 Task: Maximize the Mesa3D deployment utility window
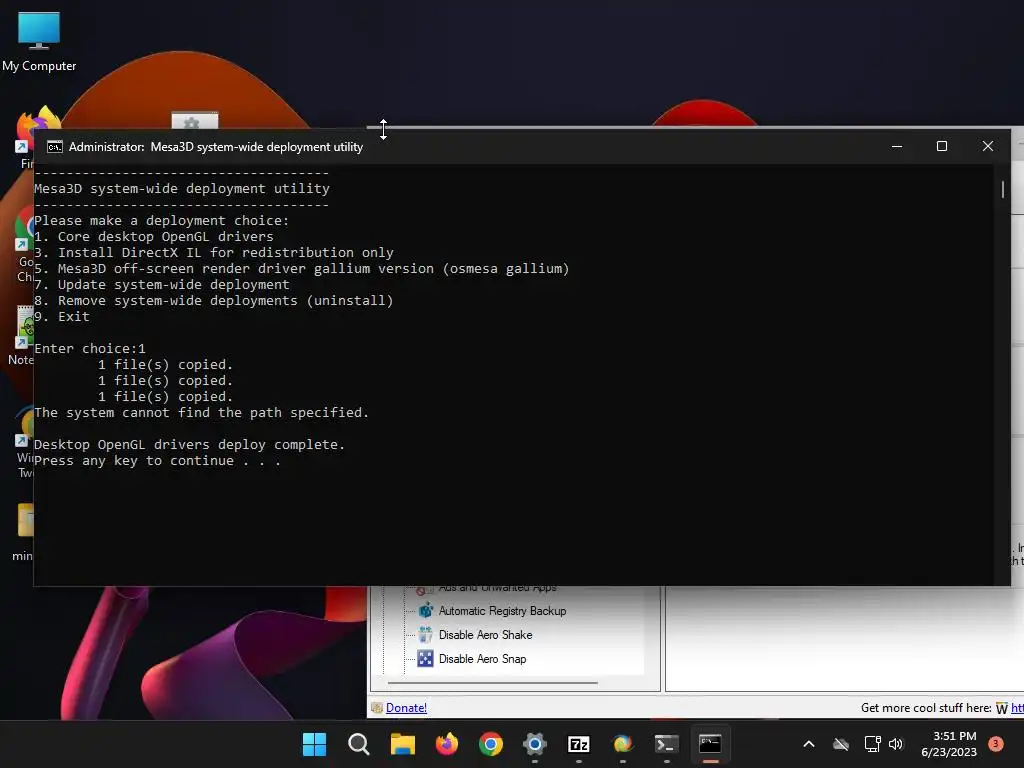[x=942, y=146]
